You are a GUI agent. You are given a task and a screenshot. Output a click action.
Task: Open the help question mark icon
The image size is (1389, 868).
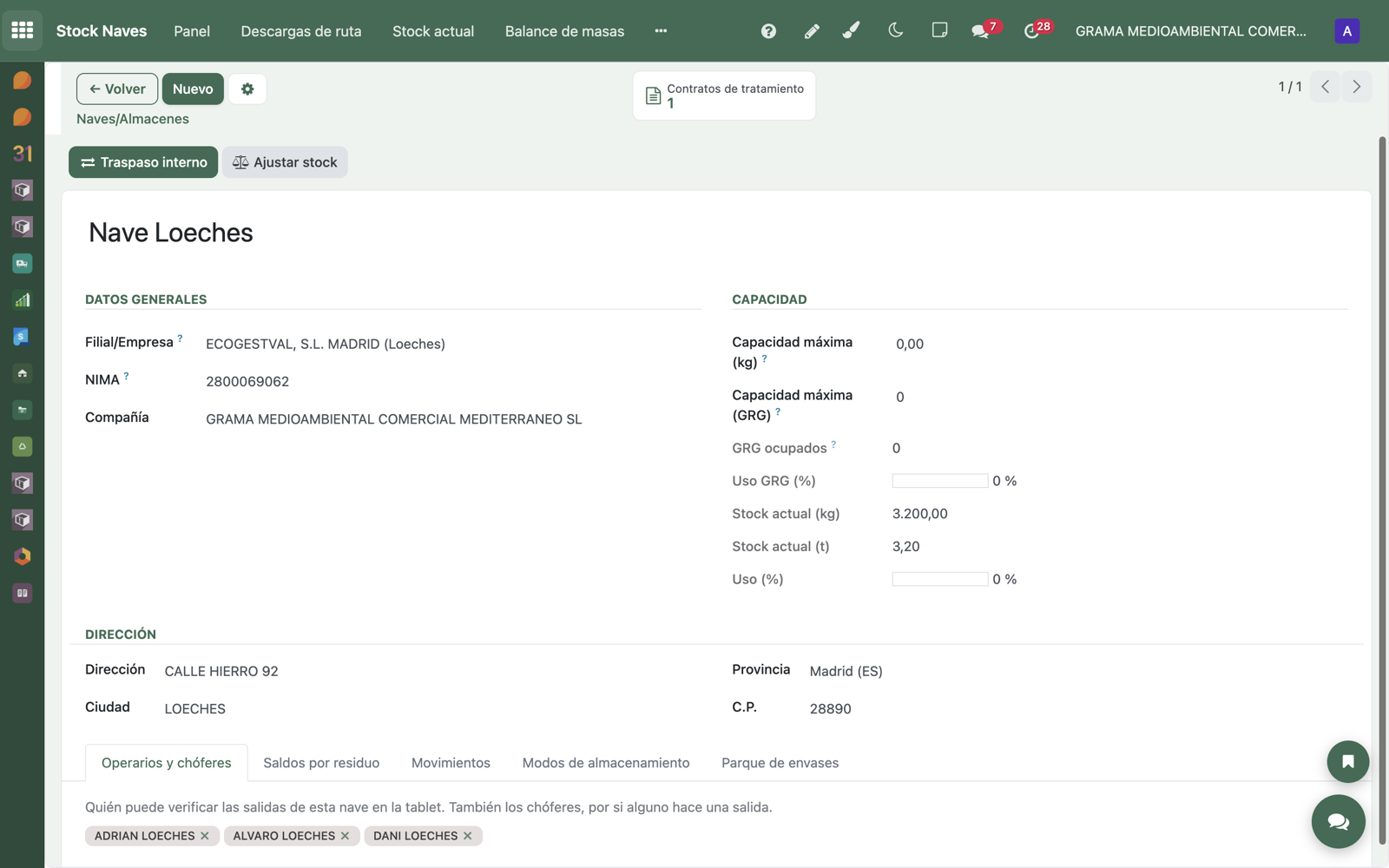click(x=768, y=31)
